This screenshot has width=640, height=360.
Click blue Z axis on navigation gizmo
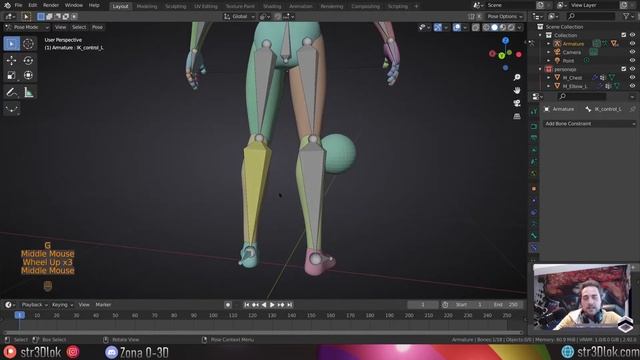[x=505, y=40]
